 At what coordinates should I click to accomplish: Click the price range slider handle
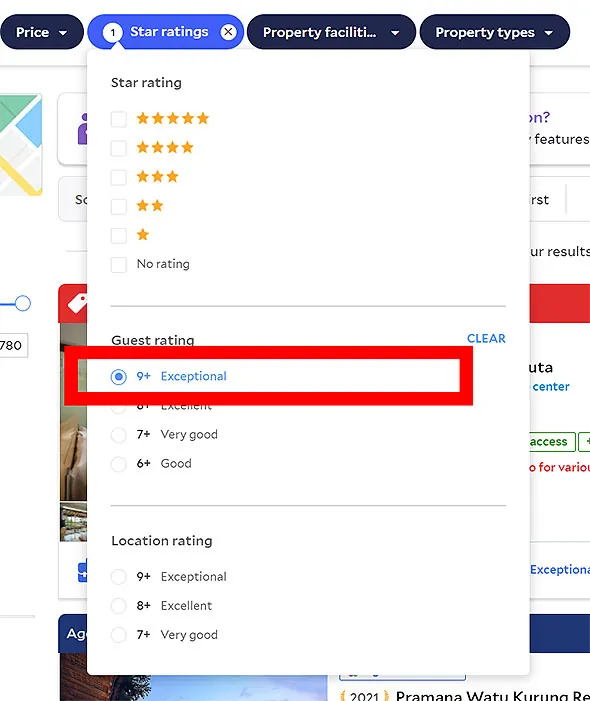click(22, 303)
